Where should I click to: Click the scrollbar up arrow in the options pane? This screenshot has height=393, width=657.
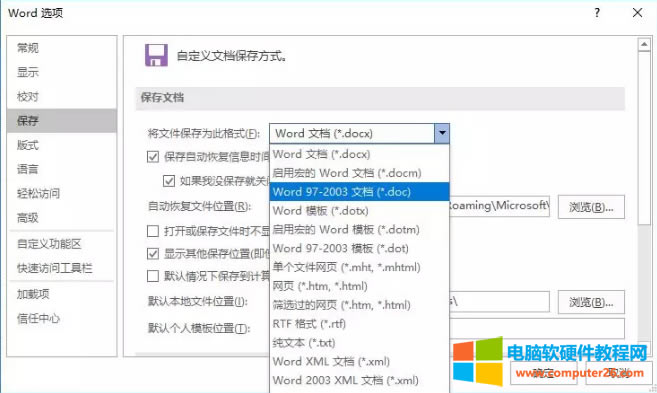[x=644, y=44]
